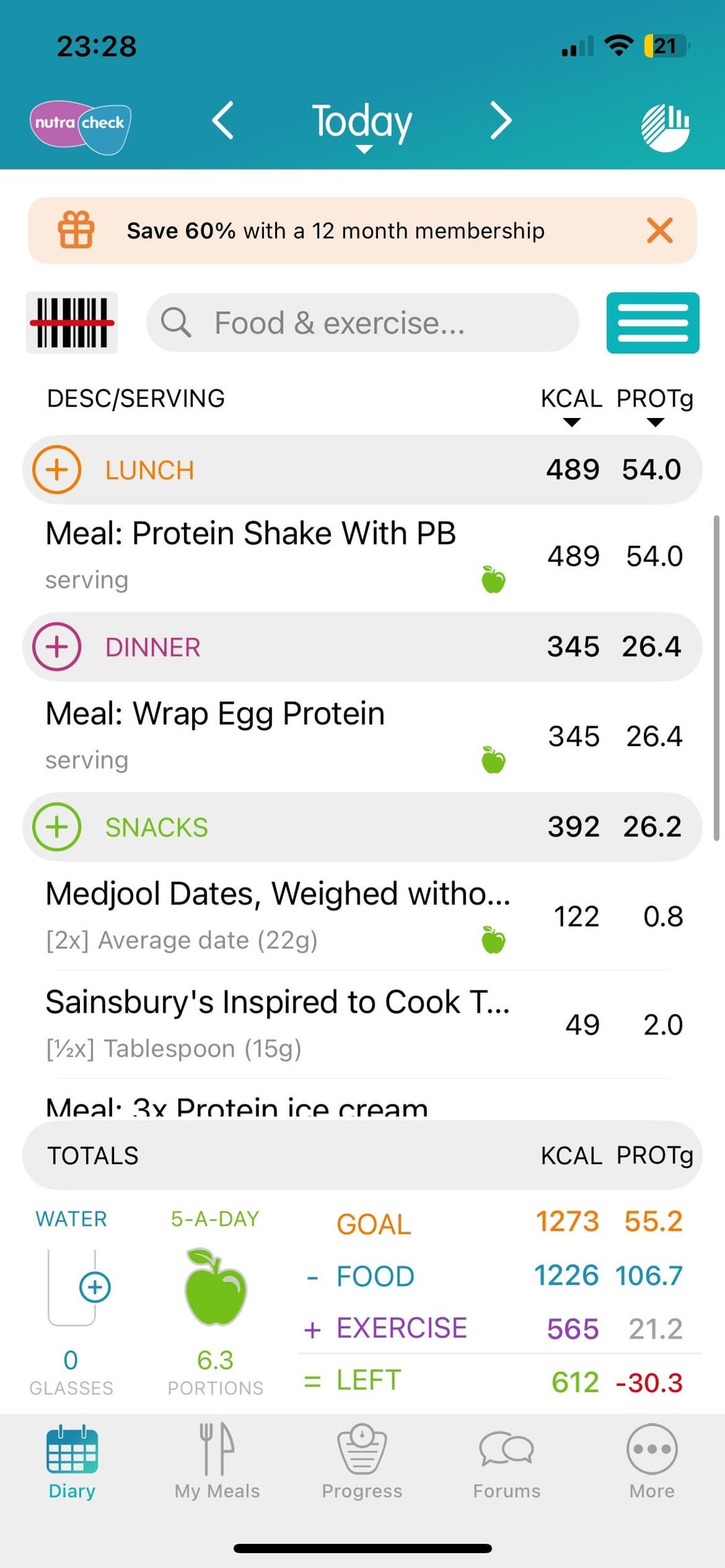Add a glass of water
Image resolution: width=725 pixels, height=1568 pixels.
[95, 1287]
